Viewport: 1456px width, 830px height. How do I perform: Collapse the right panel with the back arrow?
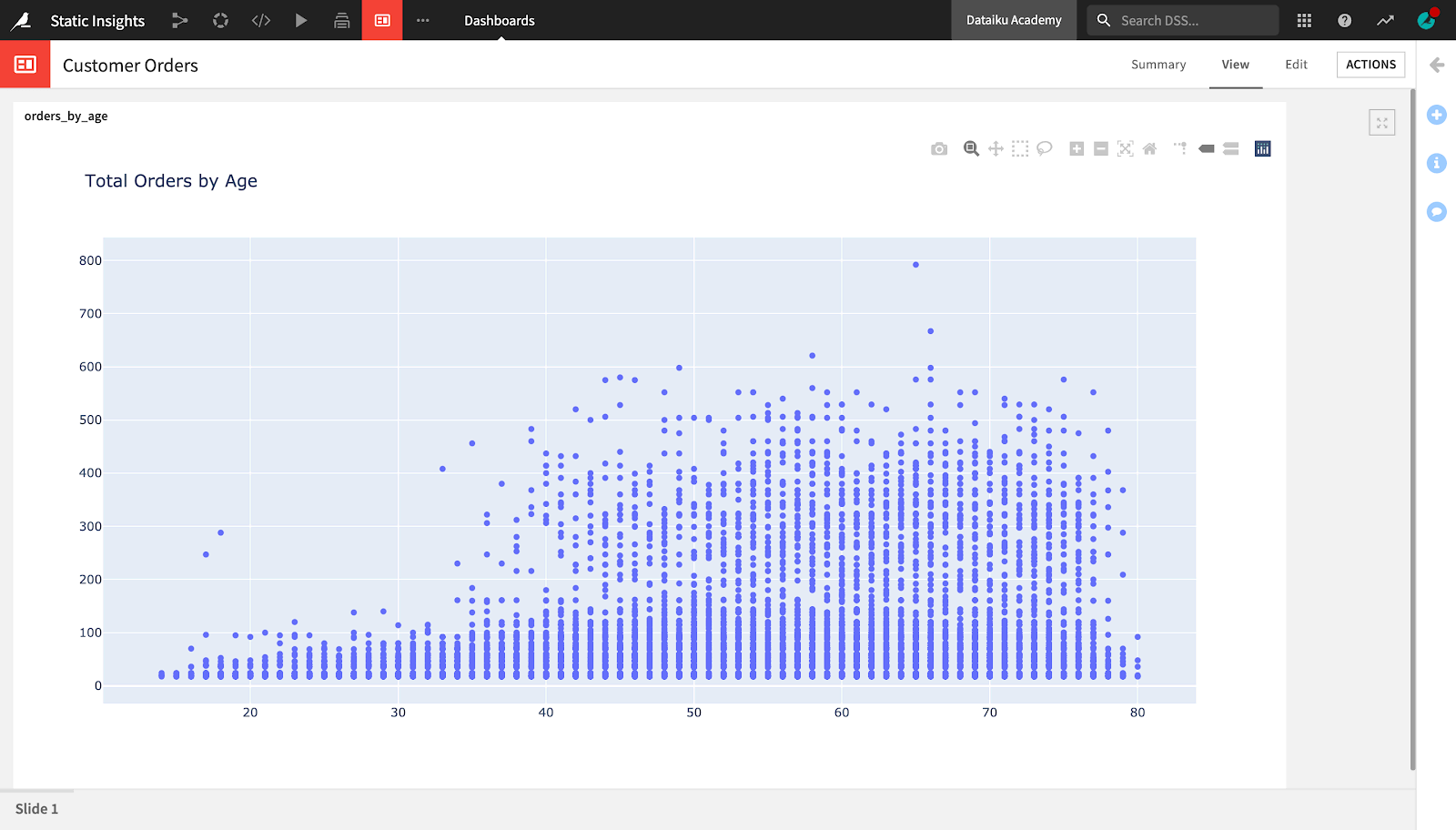click(x=1437, y=65)
